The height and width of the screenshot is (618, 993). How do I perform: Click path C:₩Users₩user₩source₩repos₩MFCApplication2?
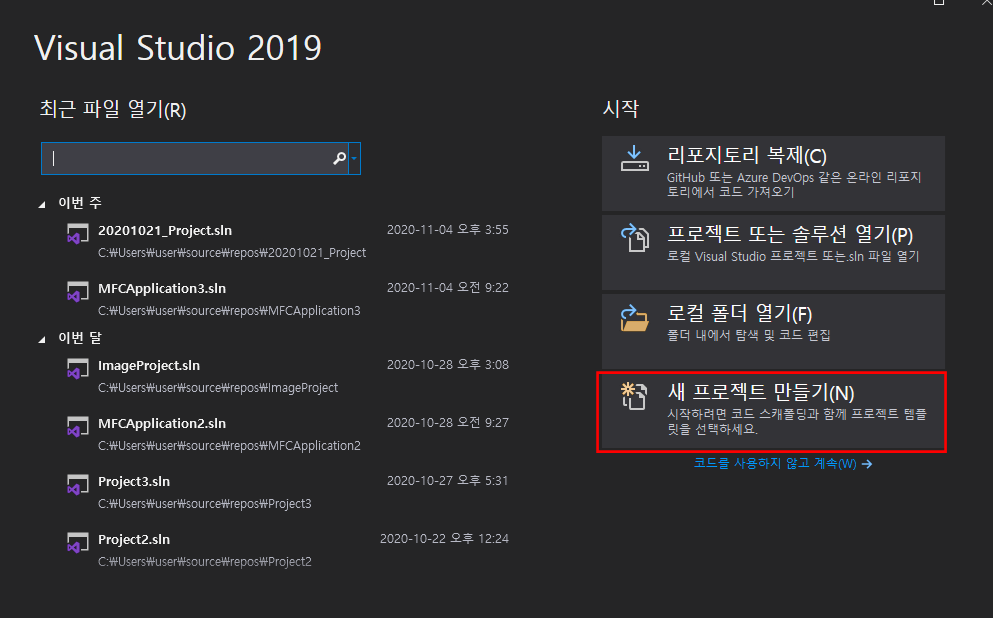(x=229, y=446)
